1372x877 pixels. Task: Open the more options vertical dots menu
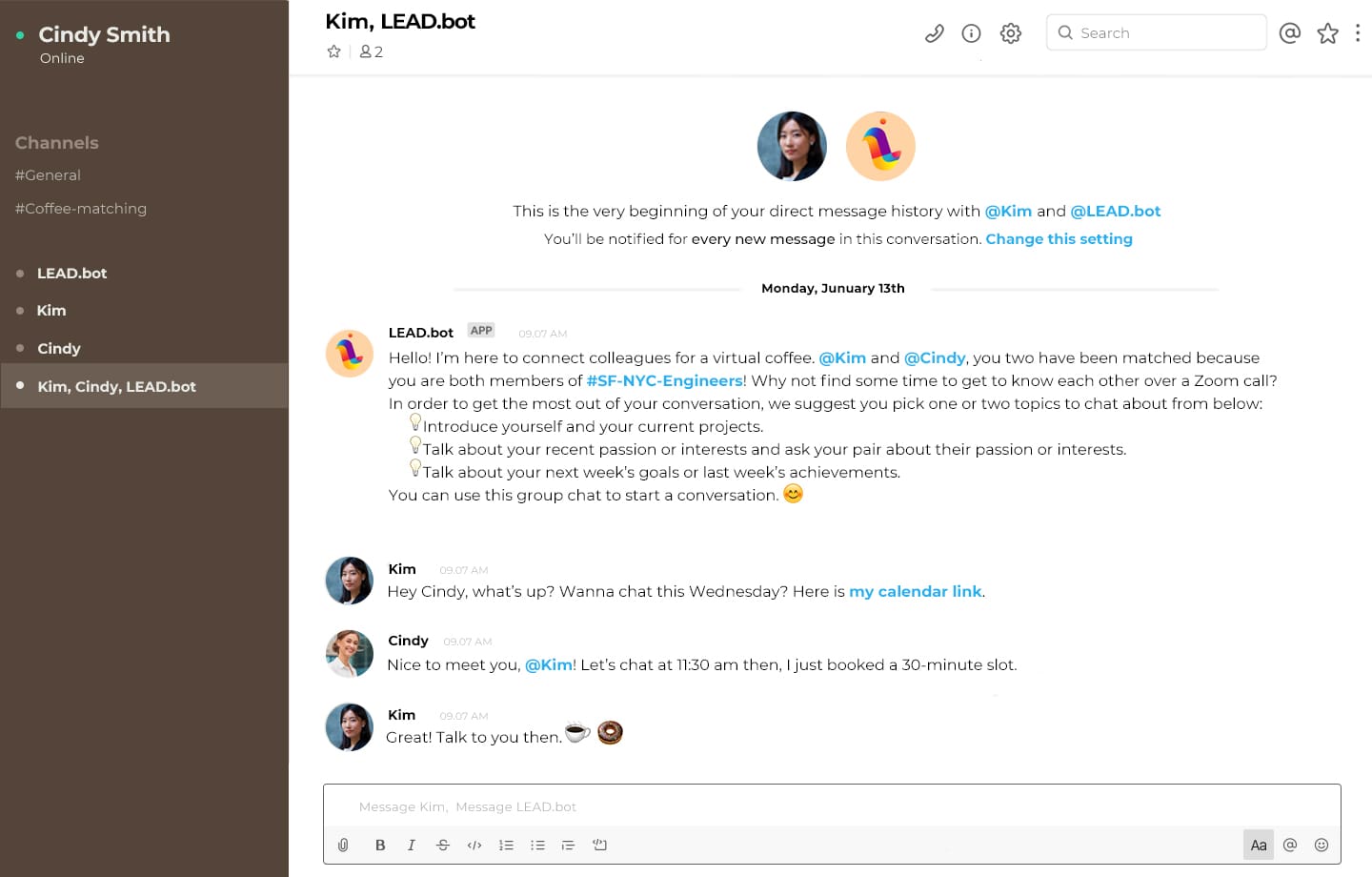pos(1357,33)
